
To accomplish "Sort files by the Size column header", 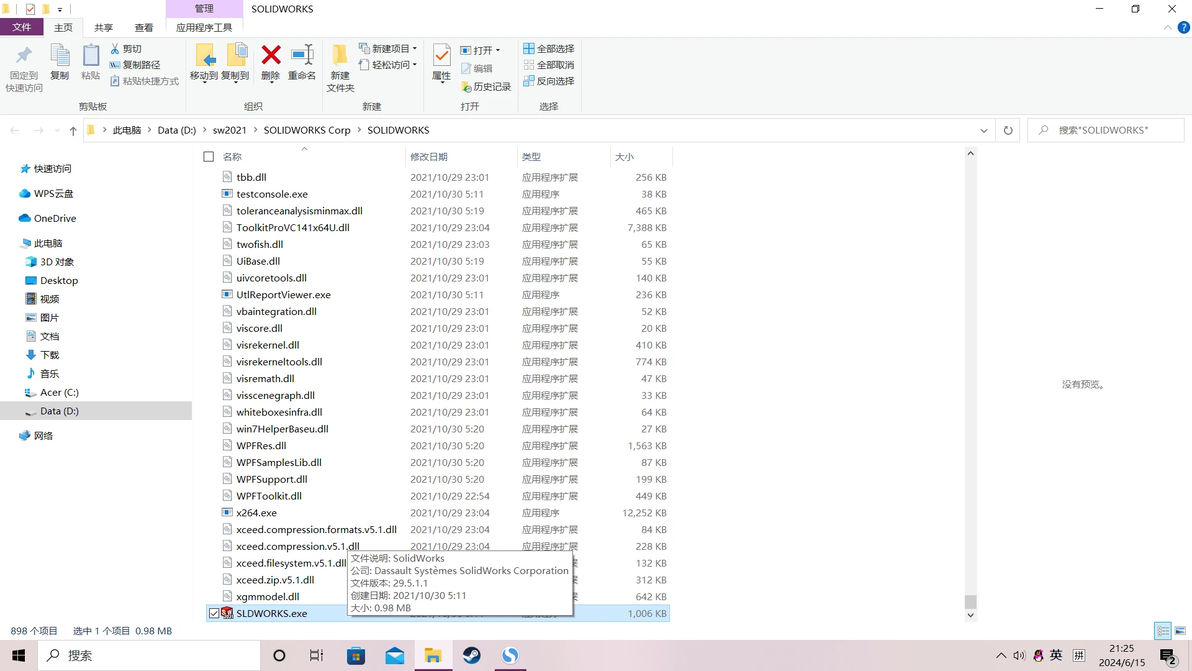I will pyautogui.click(x=624, y=157).
